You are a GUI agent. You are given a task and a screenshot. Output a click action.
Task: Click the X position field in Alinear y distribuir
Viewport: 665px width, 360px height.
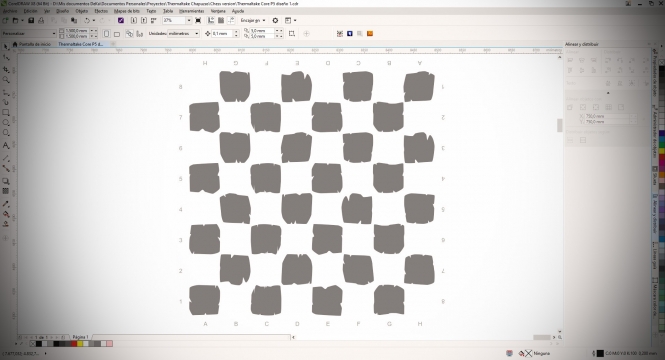point(611,116)
